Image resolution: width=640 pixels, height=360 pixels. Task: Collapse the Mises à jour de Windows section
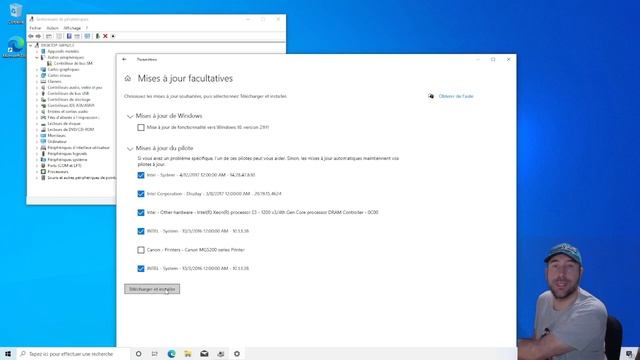tap(130, 117)
